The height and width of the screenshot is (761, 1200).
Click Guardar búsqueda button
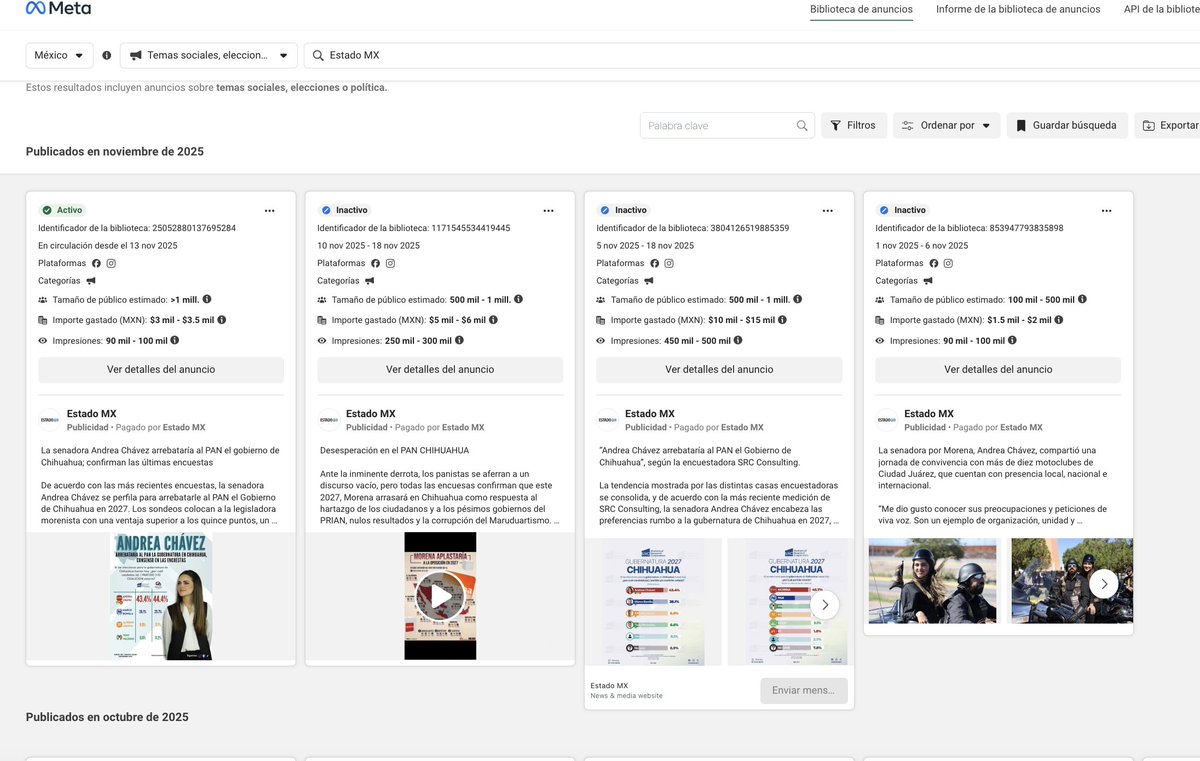coord(1067,126)
